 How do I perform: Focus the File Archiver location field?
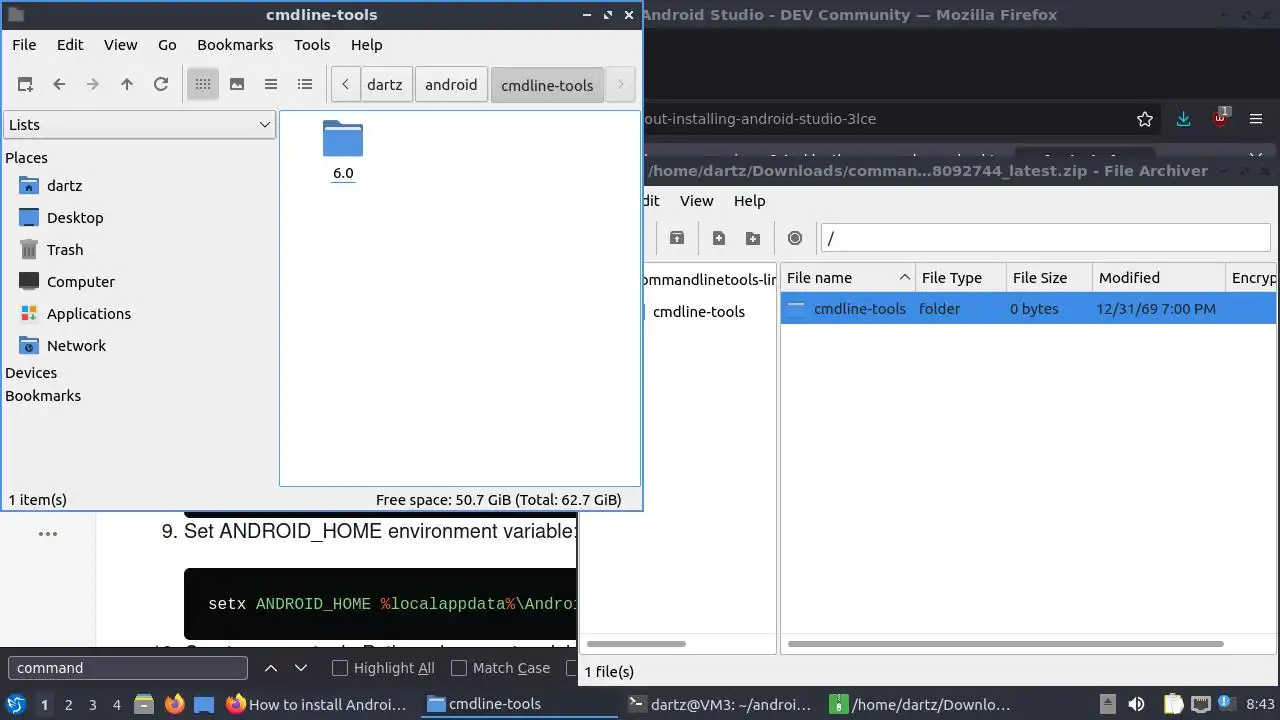1045,238
